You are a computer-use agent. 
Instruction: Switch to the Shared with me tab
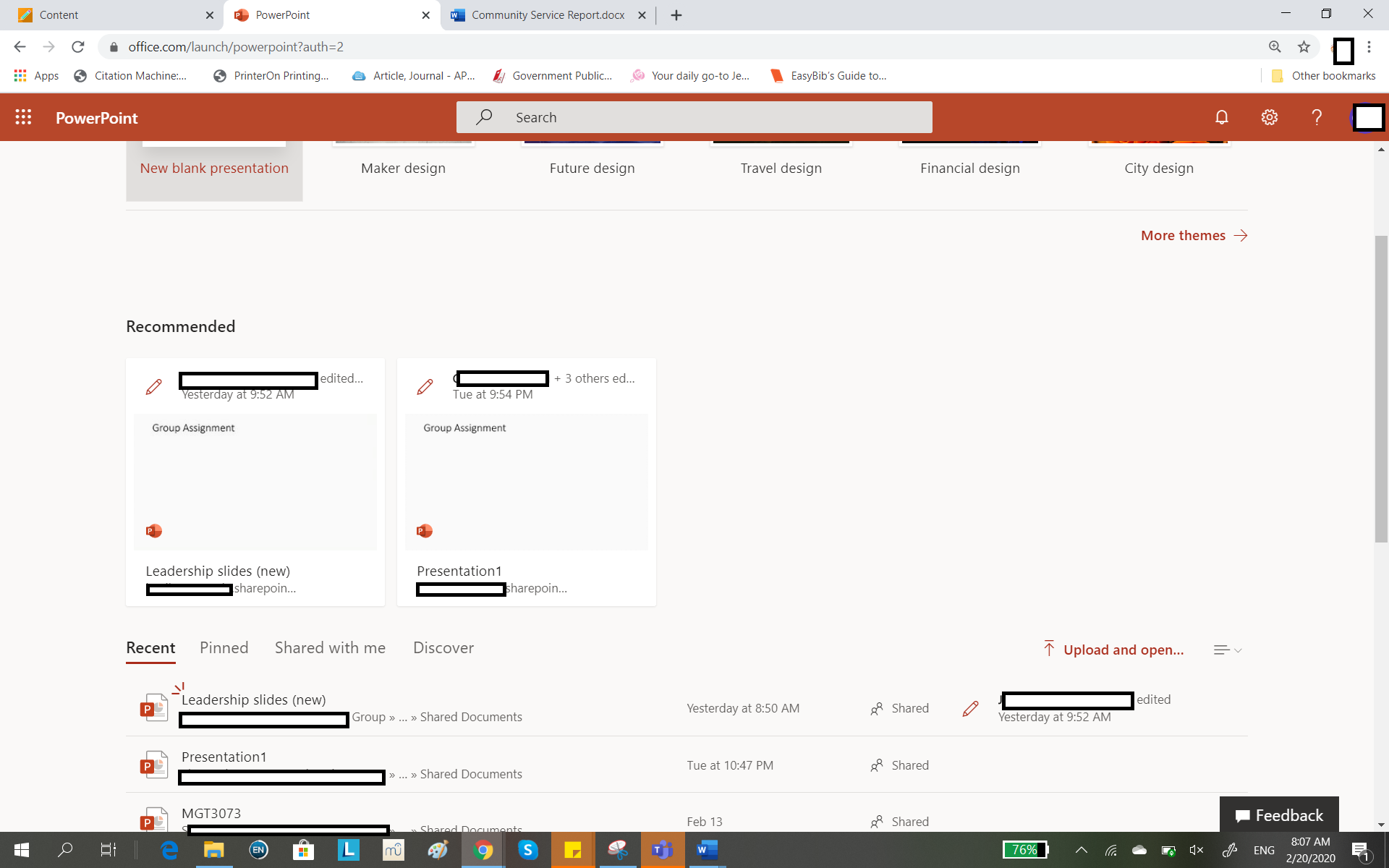pos(330,647)
